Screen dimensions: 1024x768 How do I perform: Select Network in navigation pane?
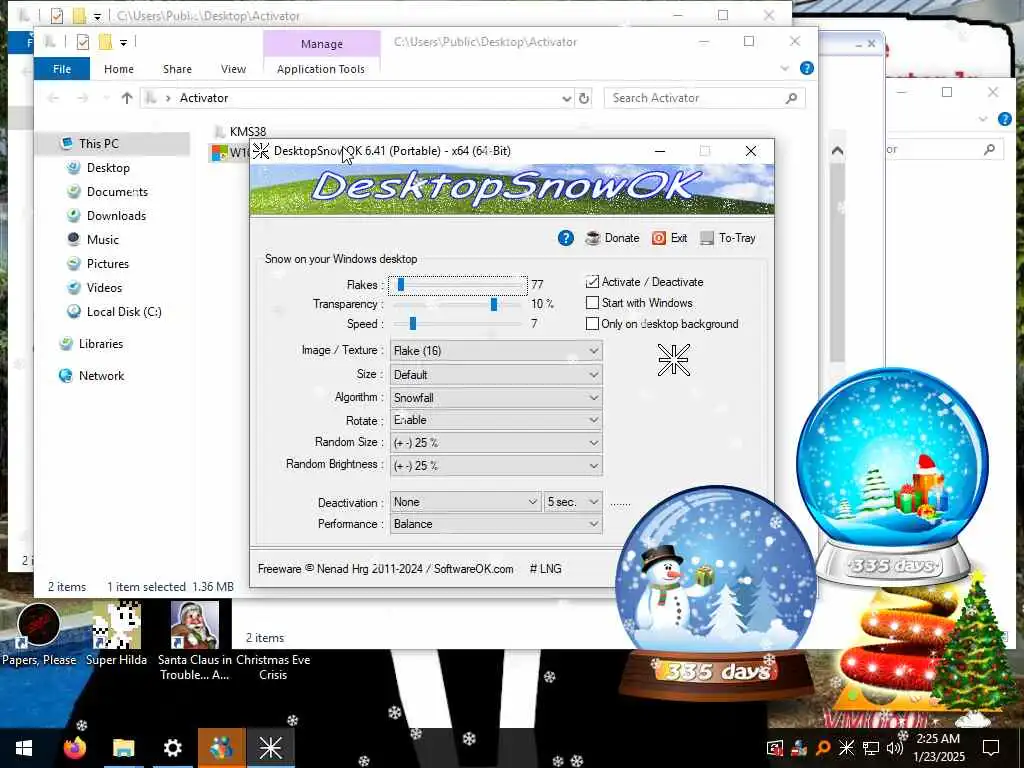pos(101,376)
